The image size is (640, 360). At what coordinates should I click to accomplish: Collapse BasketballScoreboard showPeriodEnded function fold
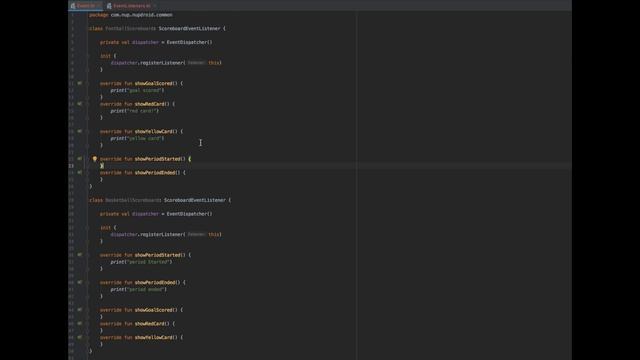coord(88,282)
